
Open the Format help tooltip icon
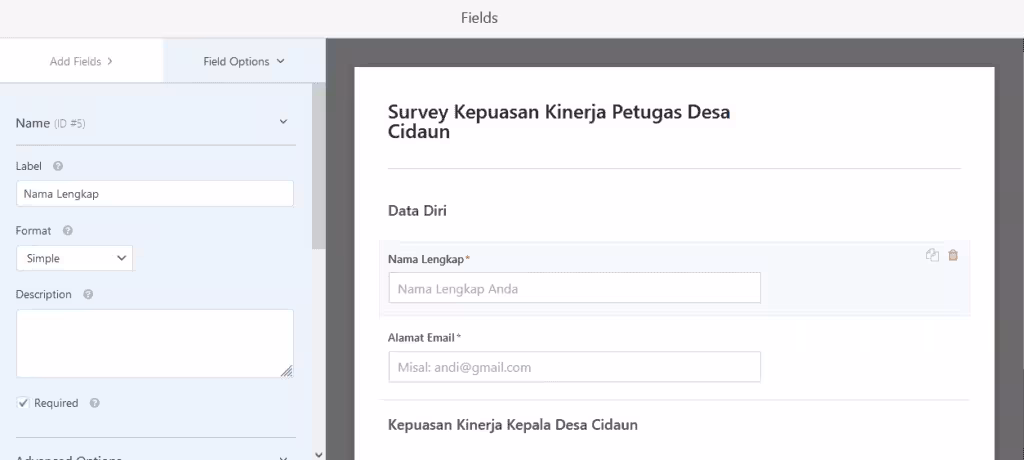coord(67,231)
